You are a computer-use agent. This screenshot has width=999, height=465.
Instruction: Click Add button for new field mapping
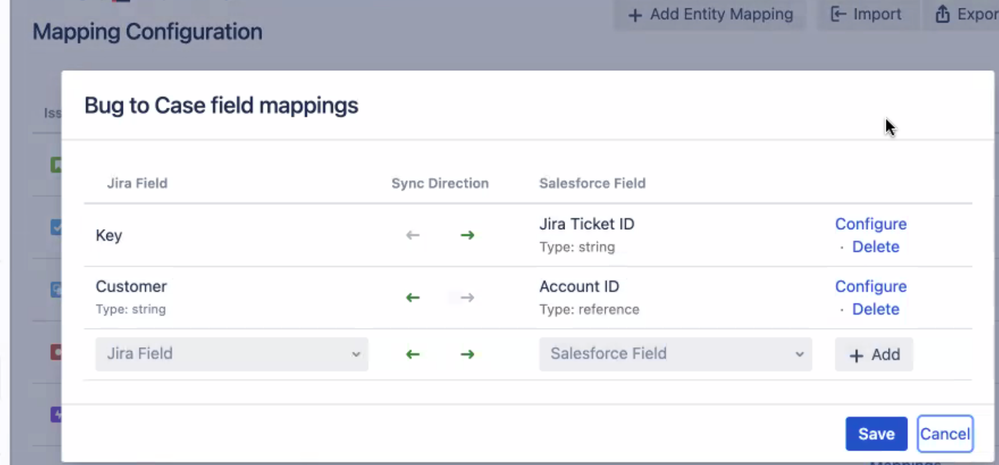pyautogui.click(x=874, y=355)
